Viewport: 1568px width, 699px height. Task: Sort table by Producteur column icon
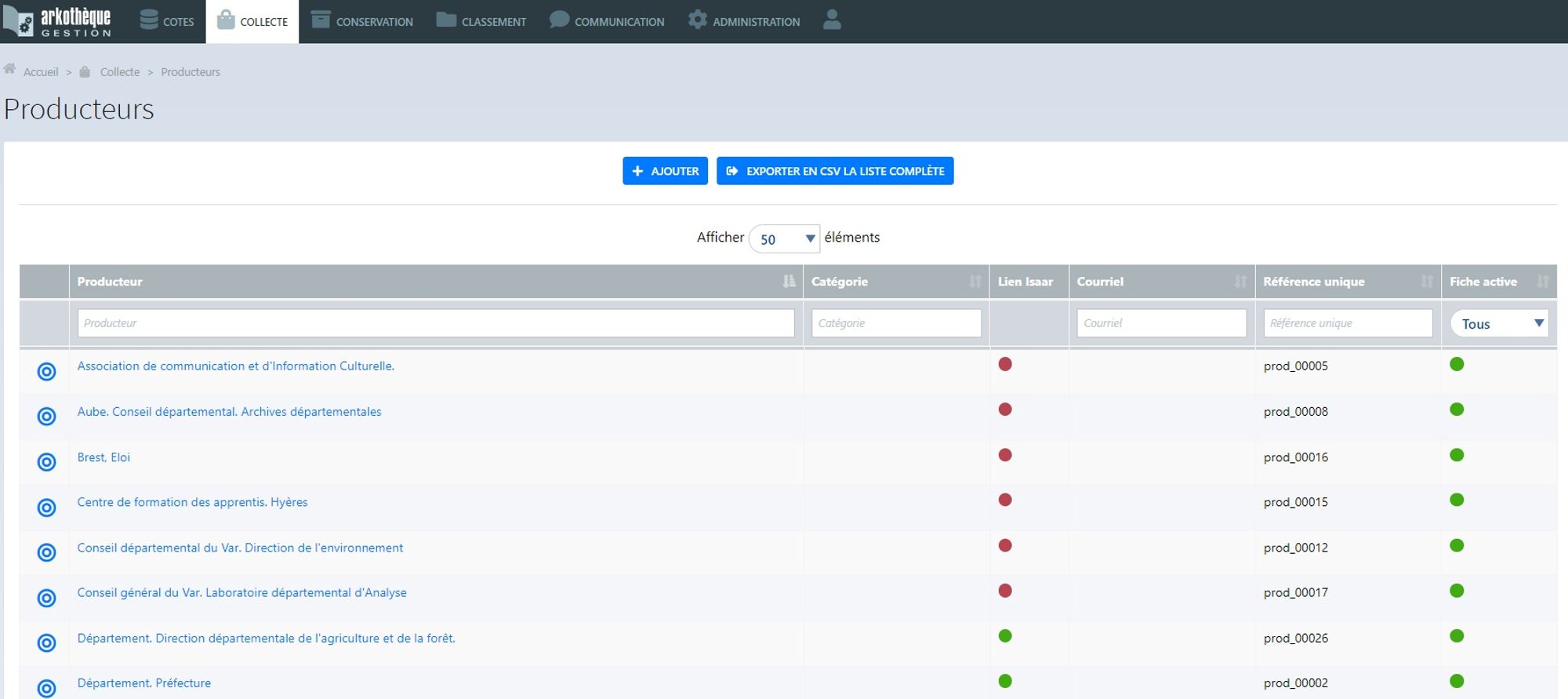point(788,282)
